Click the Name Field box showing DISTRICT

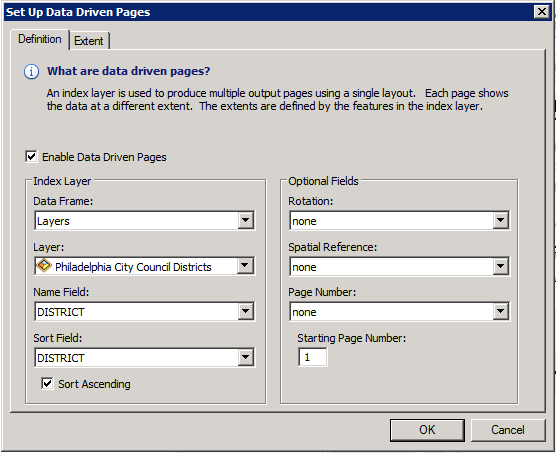tap(145, 312)
